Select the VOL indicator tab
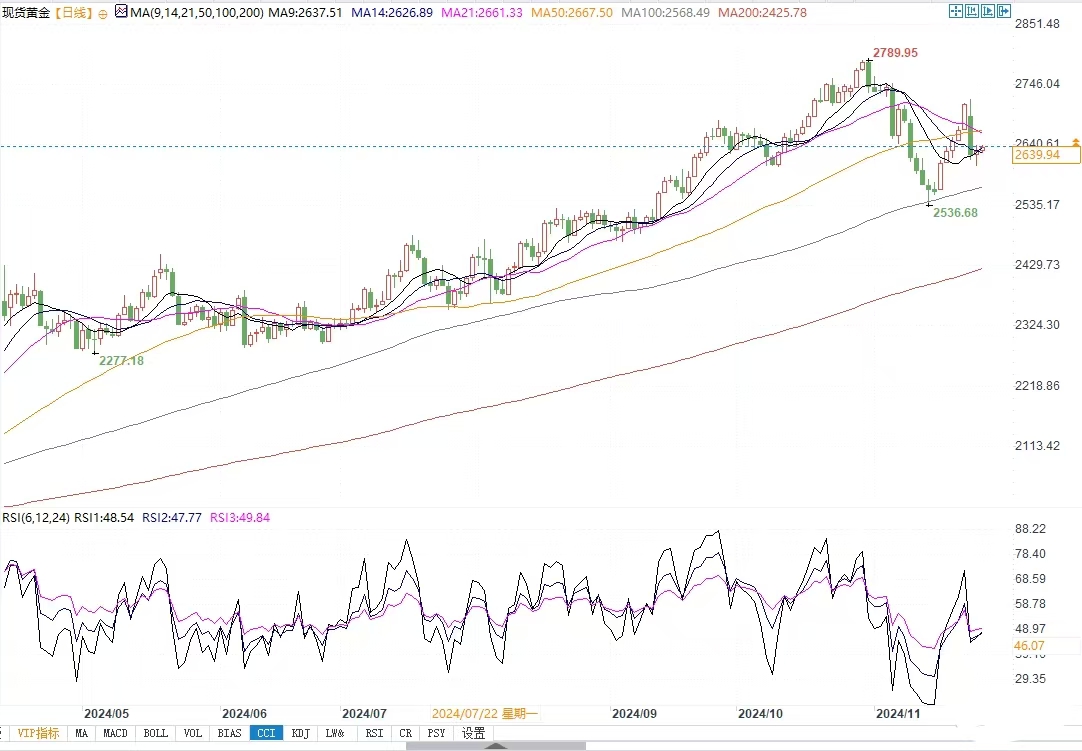Viewport: 1082px width, 751px height. (193, 733)
